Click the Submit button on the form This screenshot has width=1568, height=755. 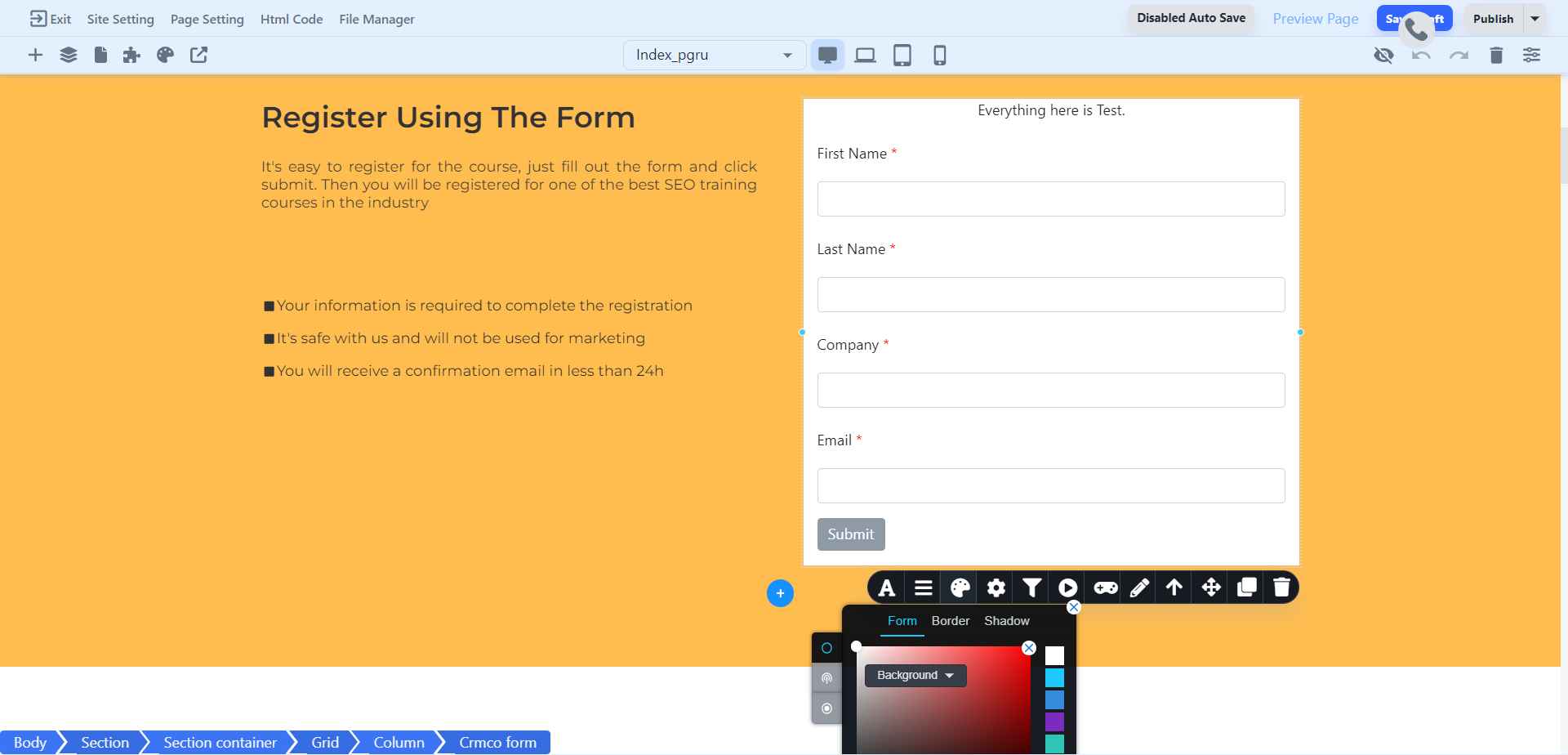(x=851, y=534)
